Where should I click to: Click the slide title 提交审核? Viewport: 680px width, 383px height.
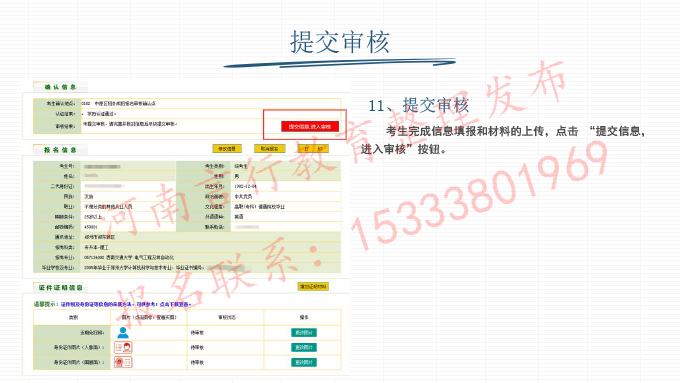tap(340, 43)
